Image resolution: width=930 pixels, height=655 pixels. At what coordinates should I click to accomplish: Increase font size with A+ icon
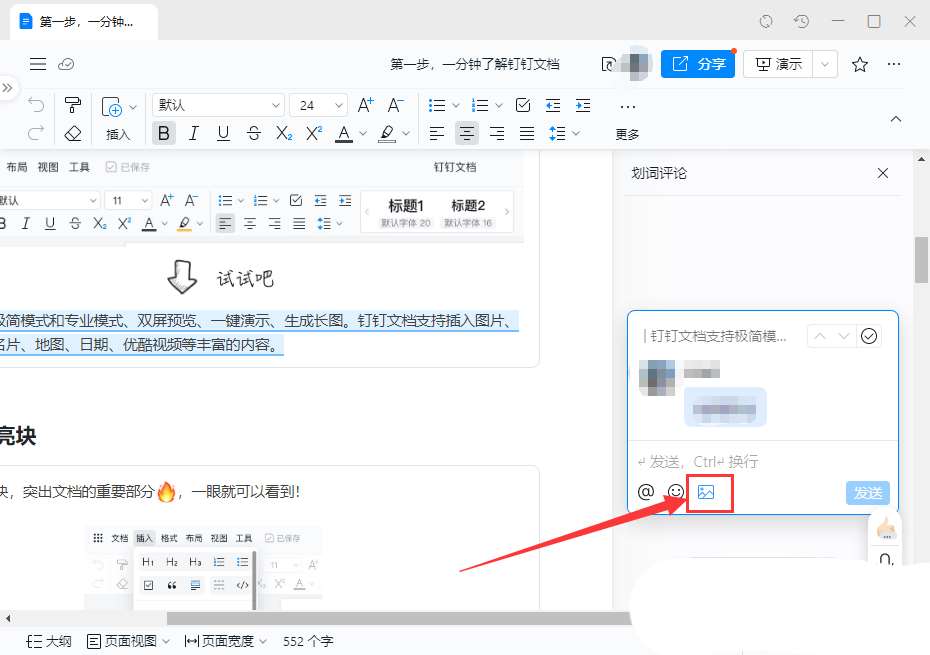click(x=365, y=106)
